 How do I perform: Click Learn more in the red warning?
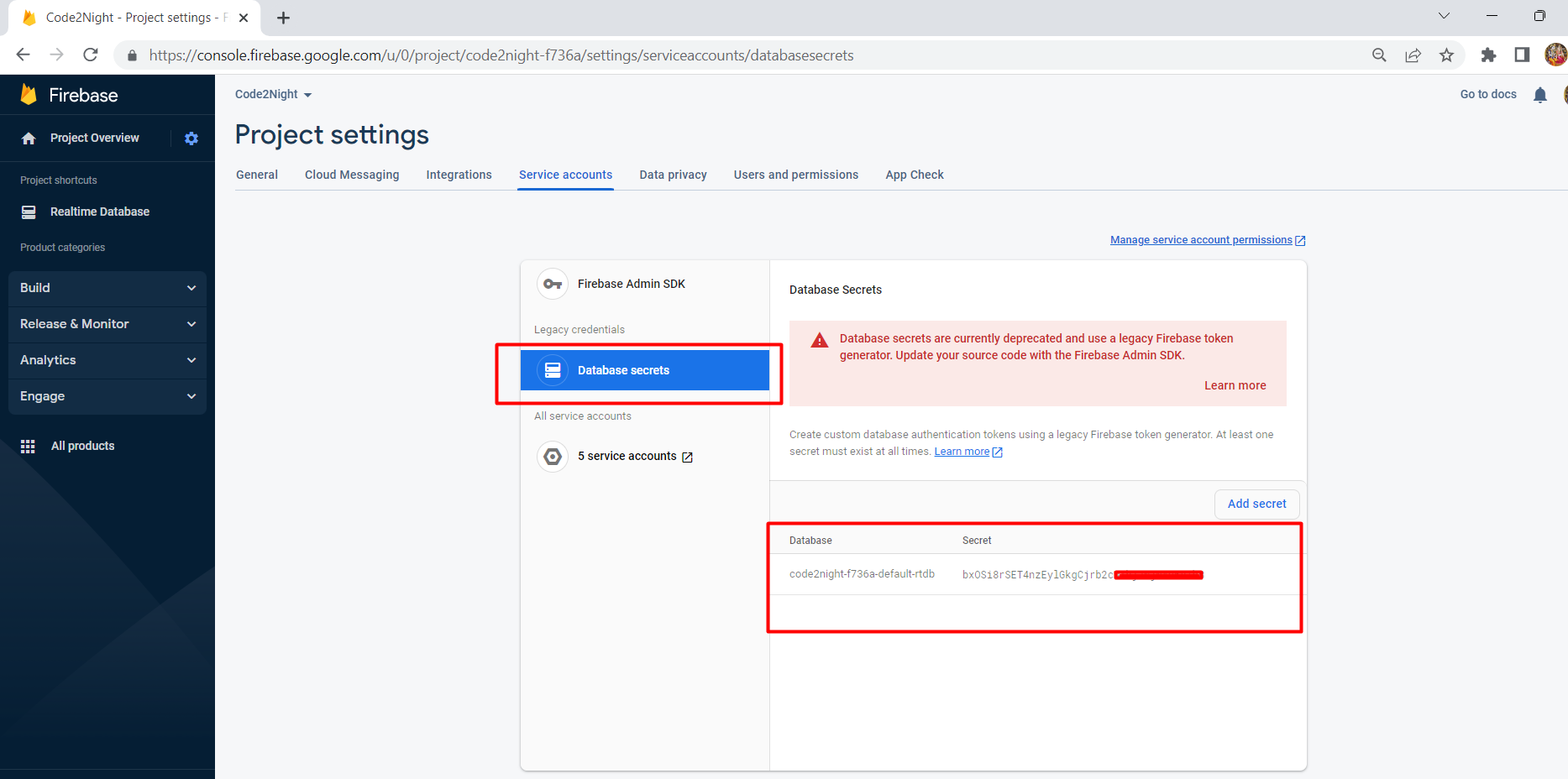1235,385
